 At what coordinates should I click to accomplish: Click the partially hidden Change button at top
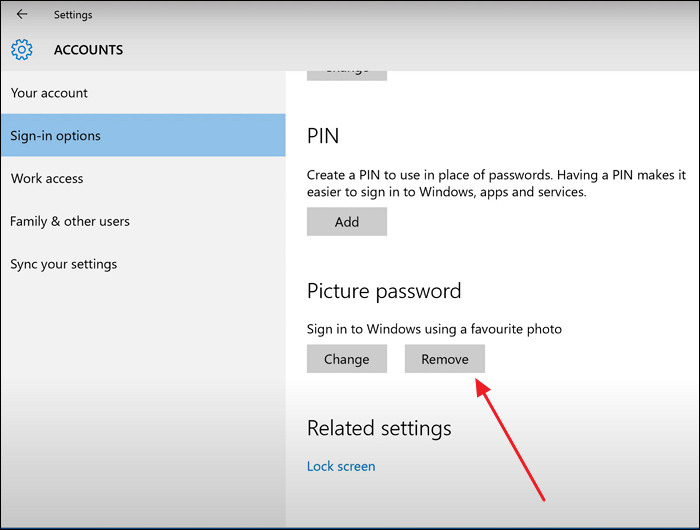point(347,71)
